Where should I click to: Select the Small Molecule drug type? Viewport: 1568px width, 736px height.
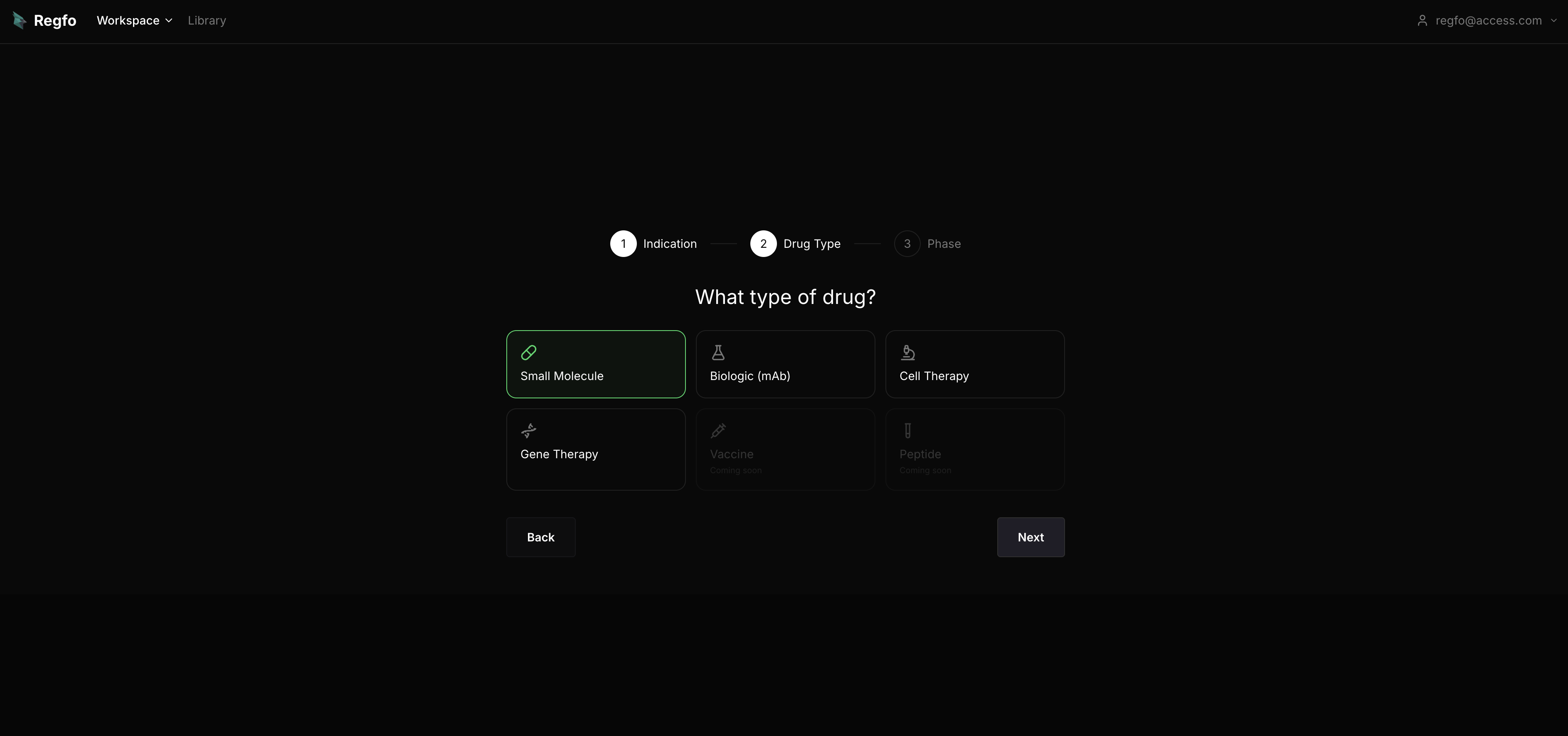(595, 364)
